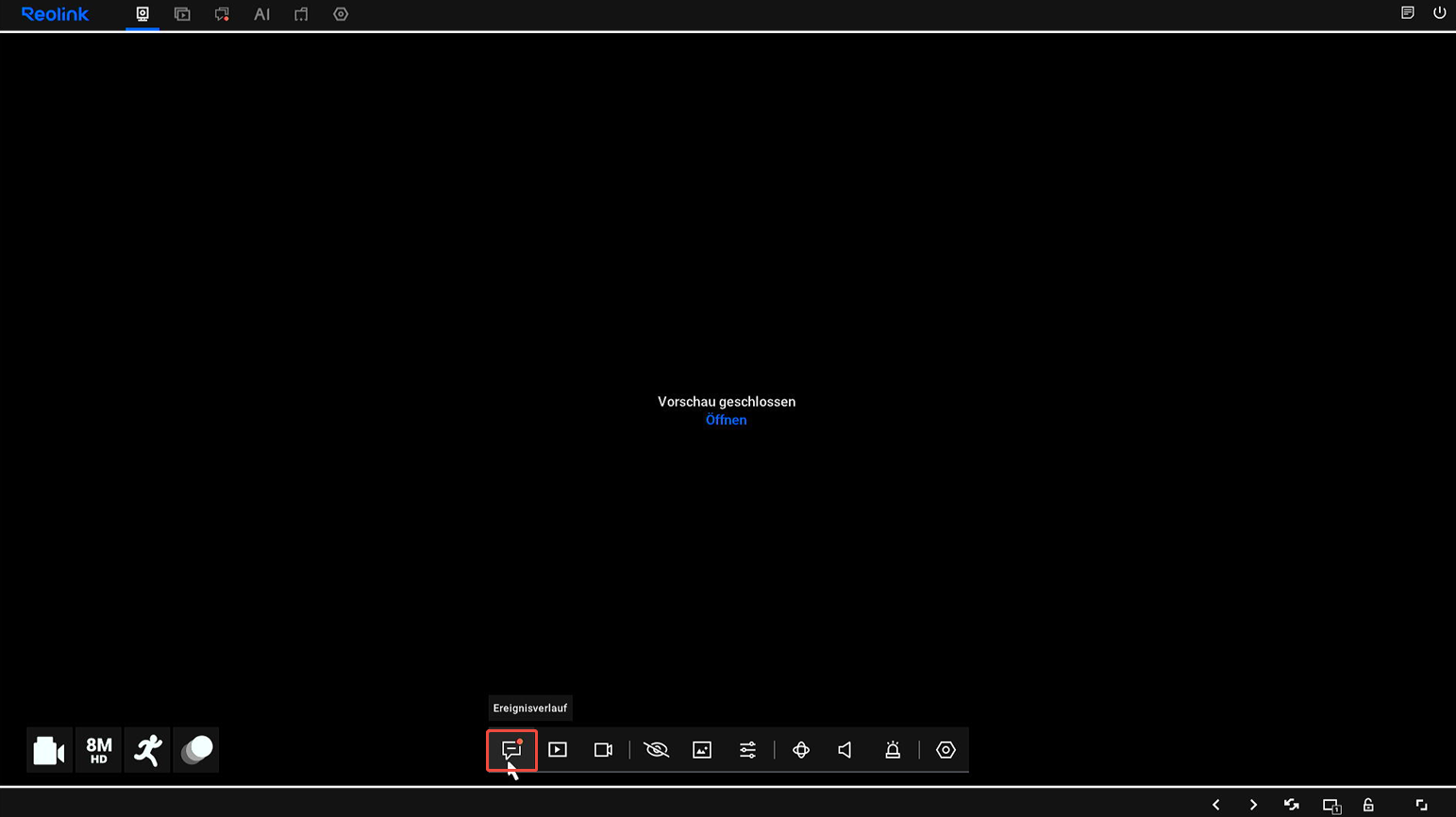Toggle the crossed-out eye preview visibility
The width and height of the screenshot is (1456, 817).
point(656,750)
